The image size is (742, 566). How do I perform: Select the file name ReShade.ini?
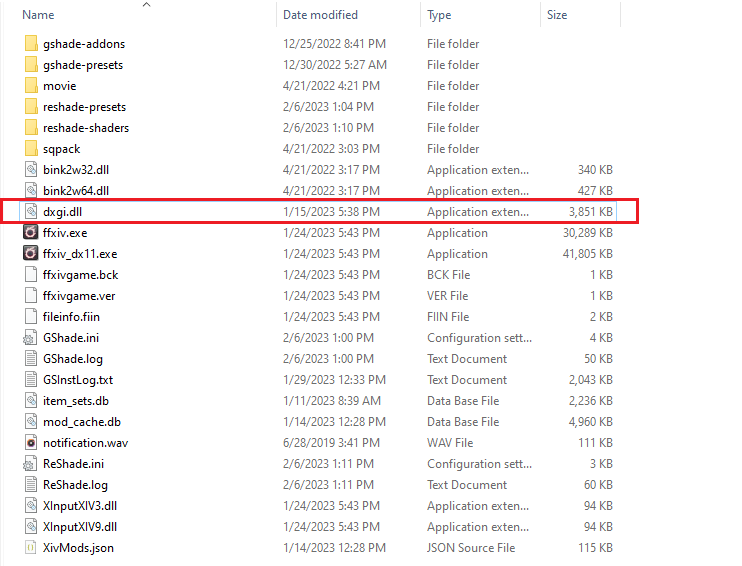pos(73,464)
